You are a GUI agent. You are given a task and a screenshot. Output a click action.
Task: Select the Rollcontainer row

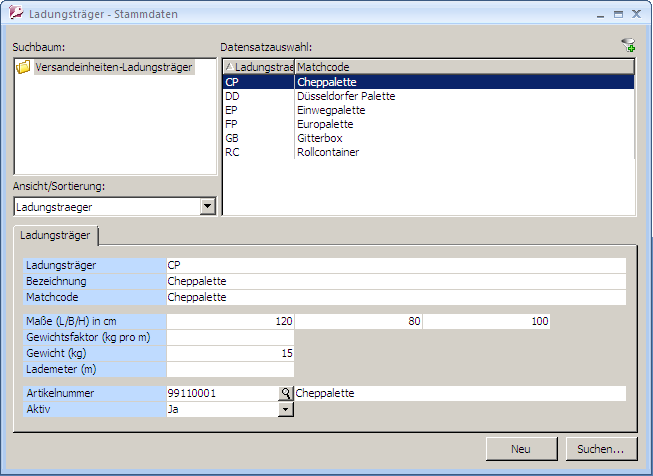coord(328,152)
